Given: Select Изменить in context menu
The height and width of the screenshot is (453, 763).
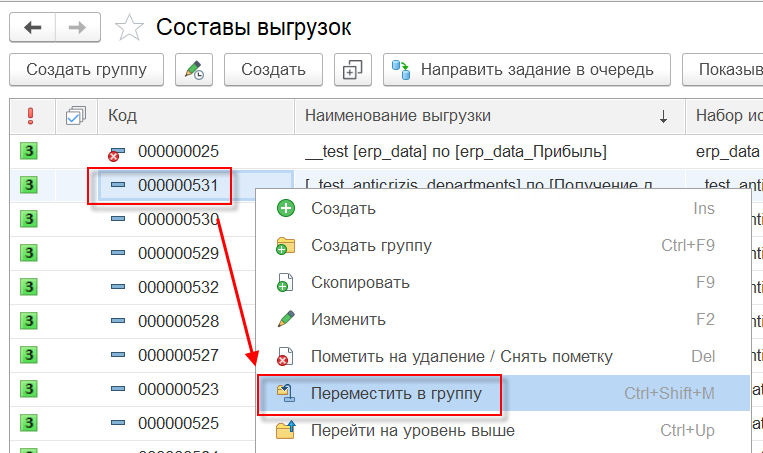Looking at the screenshot, I should [348, 320].
